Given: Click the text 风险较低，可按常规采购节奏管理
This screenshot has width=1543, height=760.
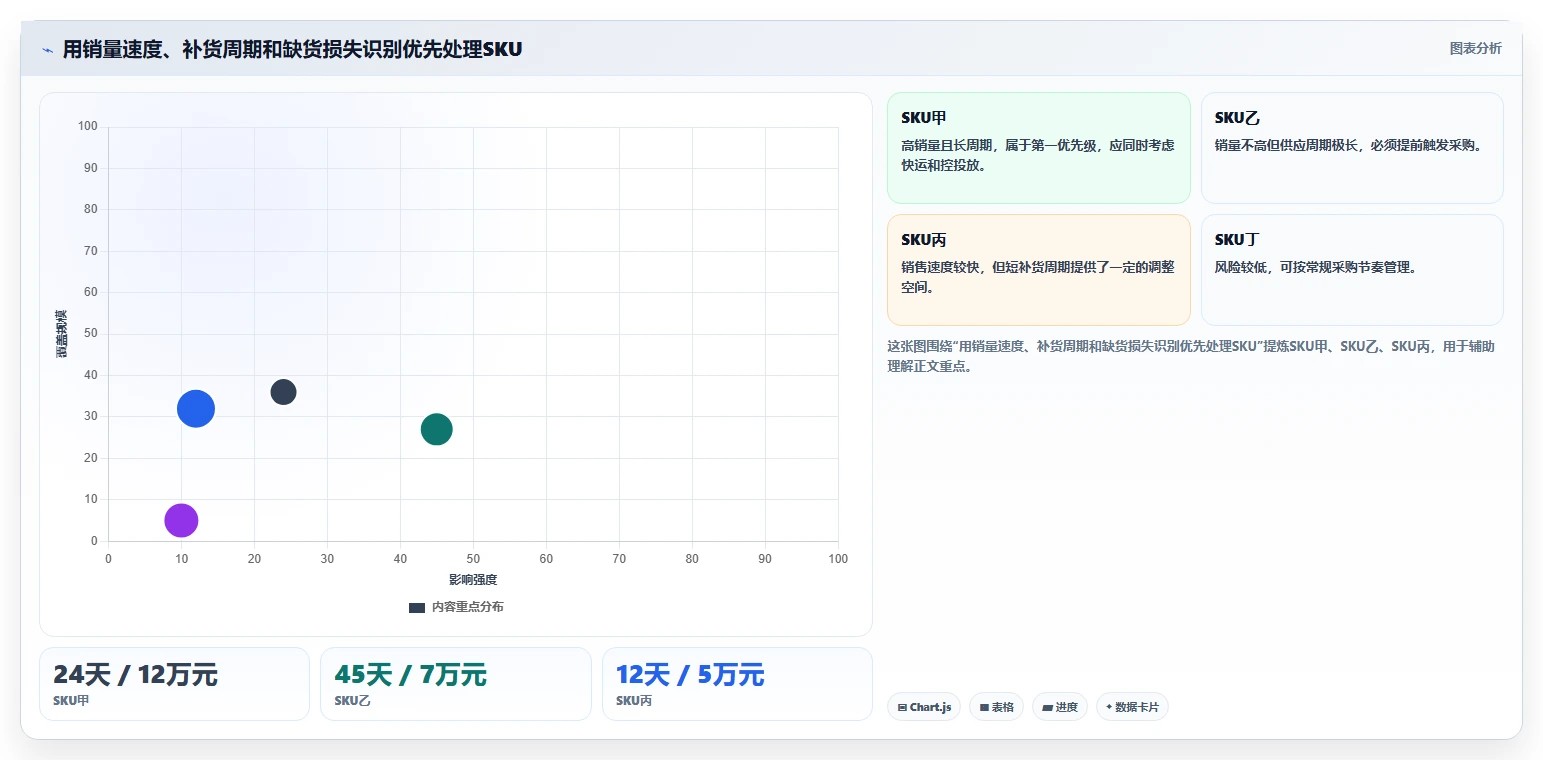Looking at the screenshot, I should [x=1316, y=267].
